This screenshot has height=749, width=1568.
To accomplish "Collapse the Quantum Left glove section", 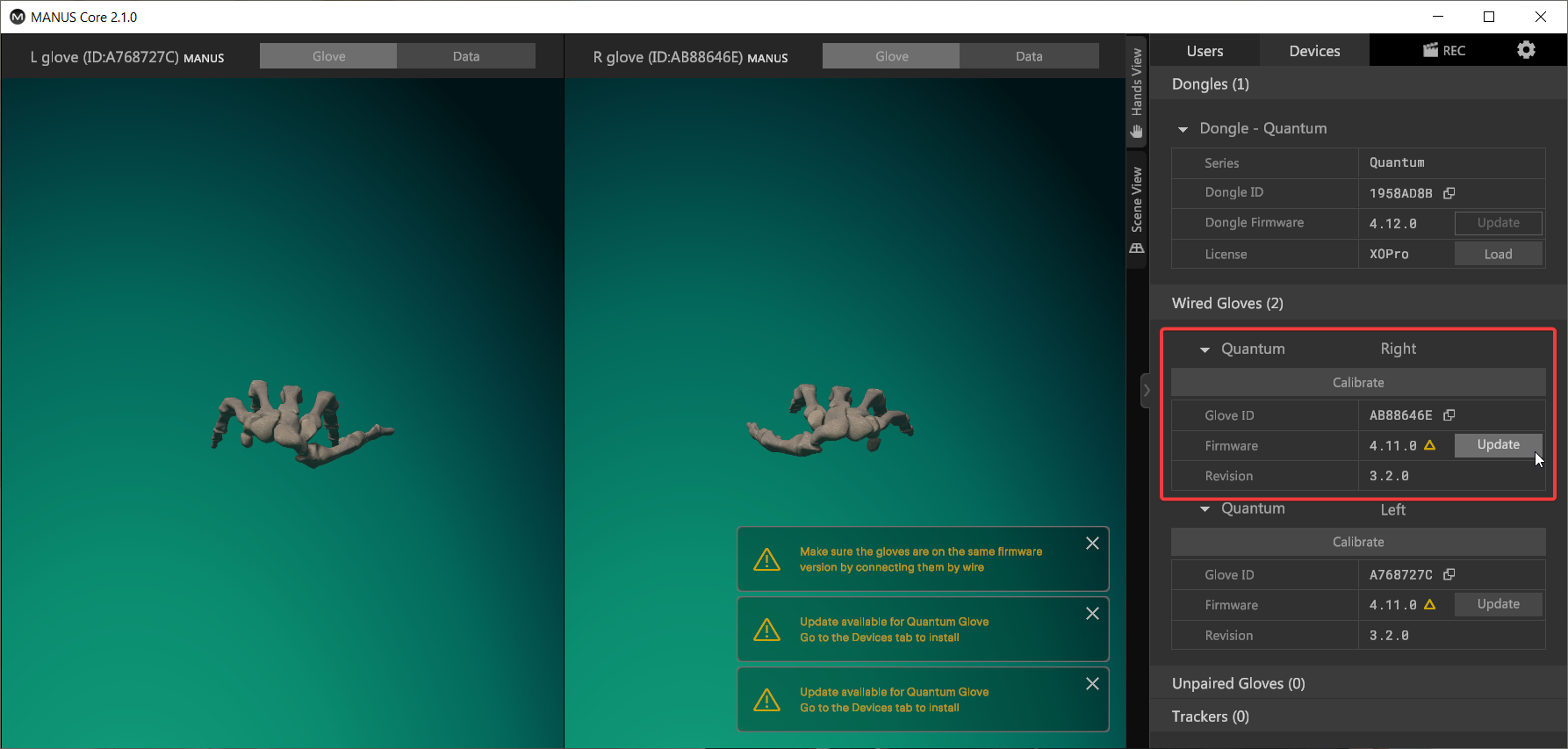I will (x=1205, y=509).
